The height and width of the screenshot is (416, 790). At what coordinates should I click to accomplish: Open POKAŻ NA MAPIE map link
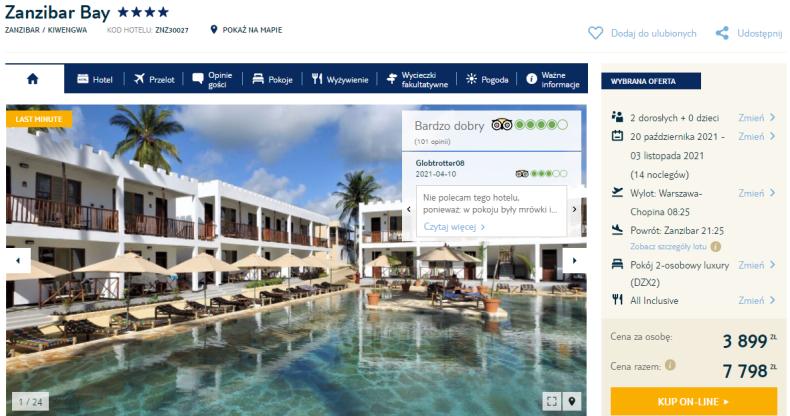[x=246, y=30]
